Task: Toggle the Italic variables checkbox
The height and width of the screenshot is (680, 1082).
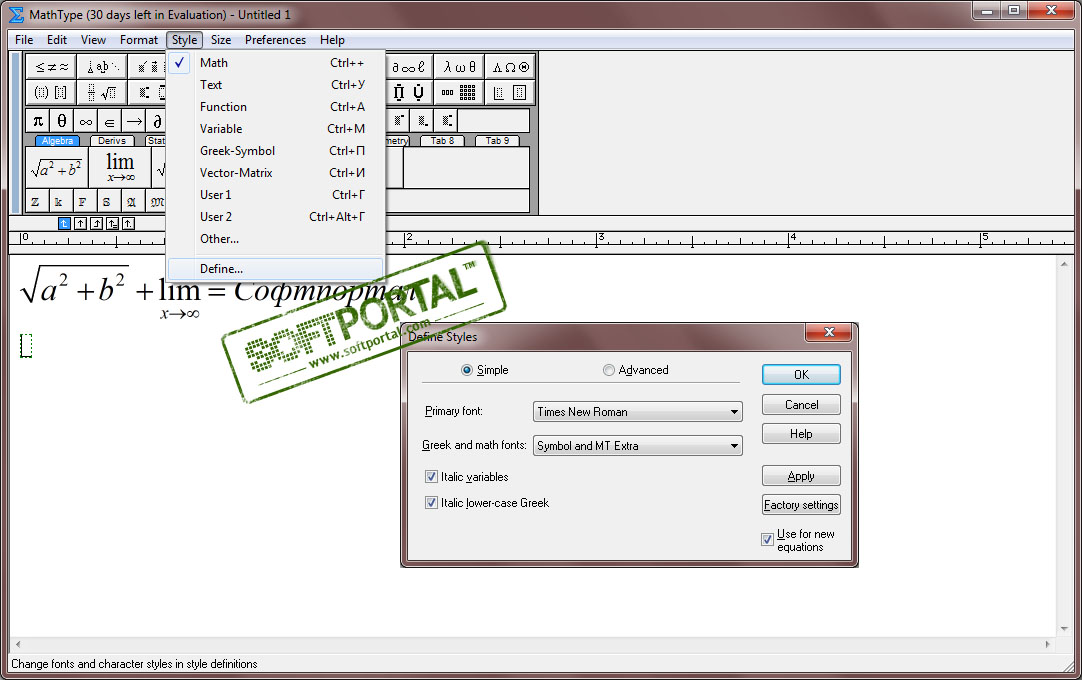Action: point(431,476)
